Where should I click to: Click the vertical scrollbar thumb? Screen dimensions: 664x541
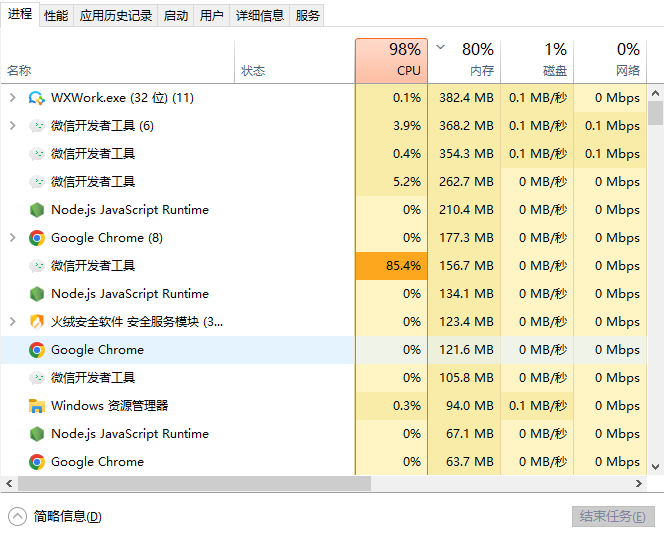point(655,113)
